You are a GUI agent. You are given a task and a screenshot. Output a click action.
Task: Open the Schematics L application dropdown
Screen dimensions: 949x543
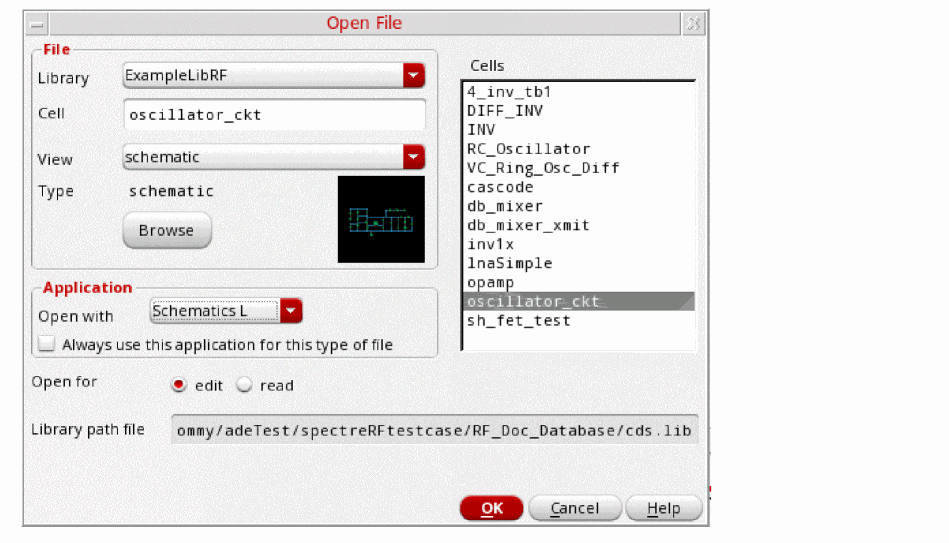point(291,312)
